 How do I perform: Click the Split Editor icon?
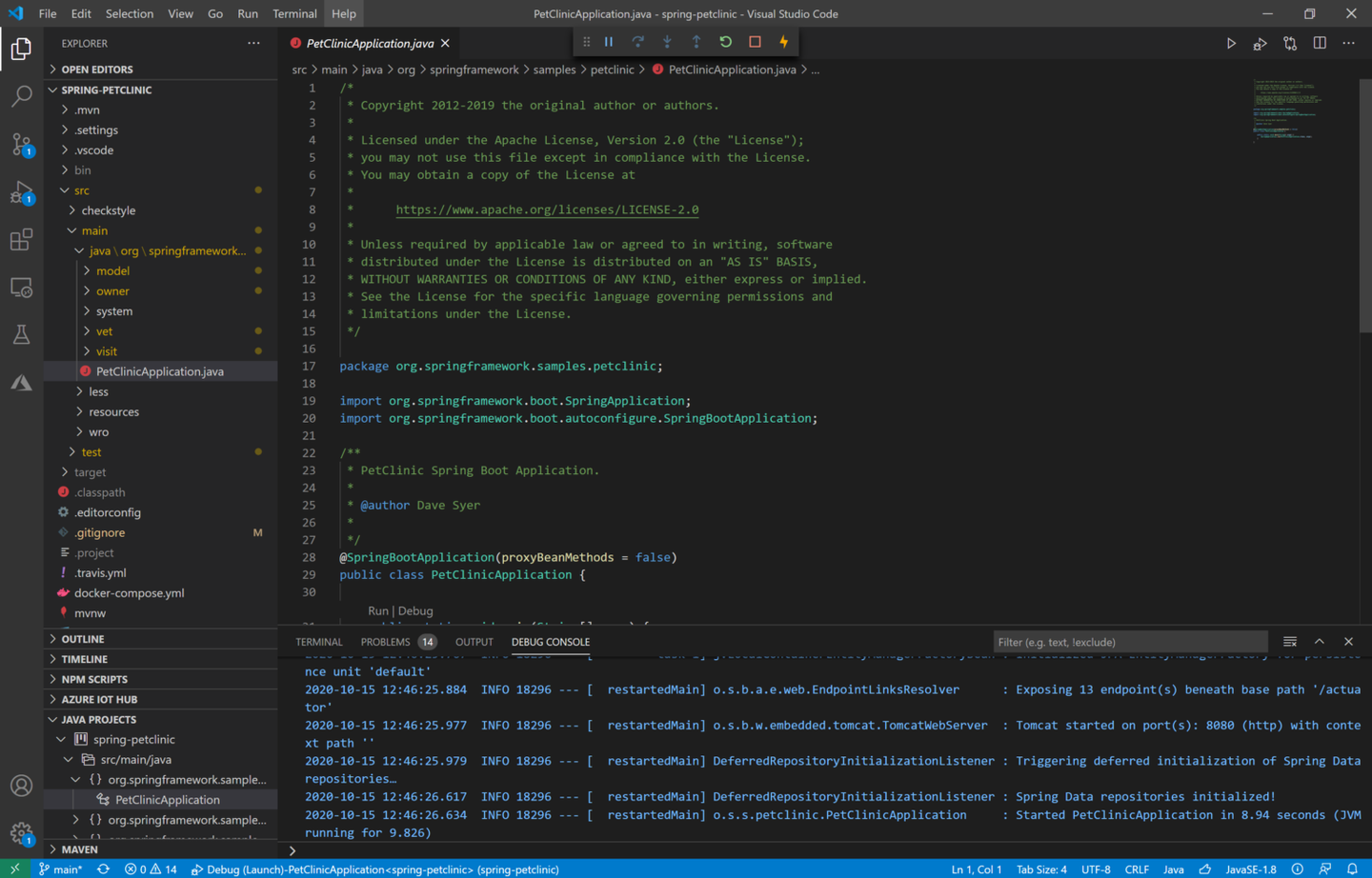click(1319, 42)
